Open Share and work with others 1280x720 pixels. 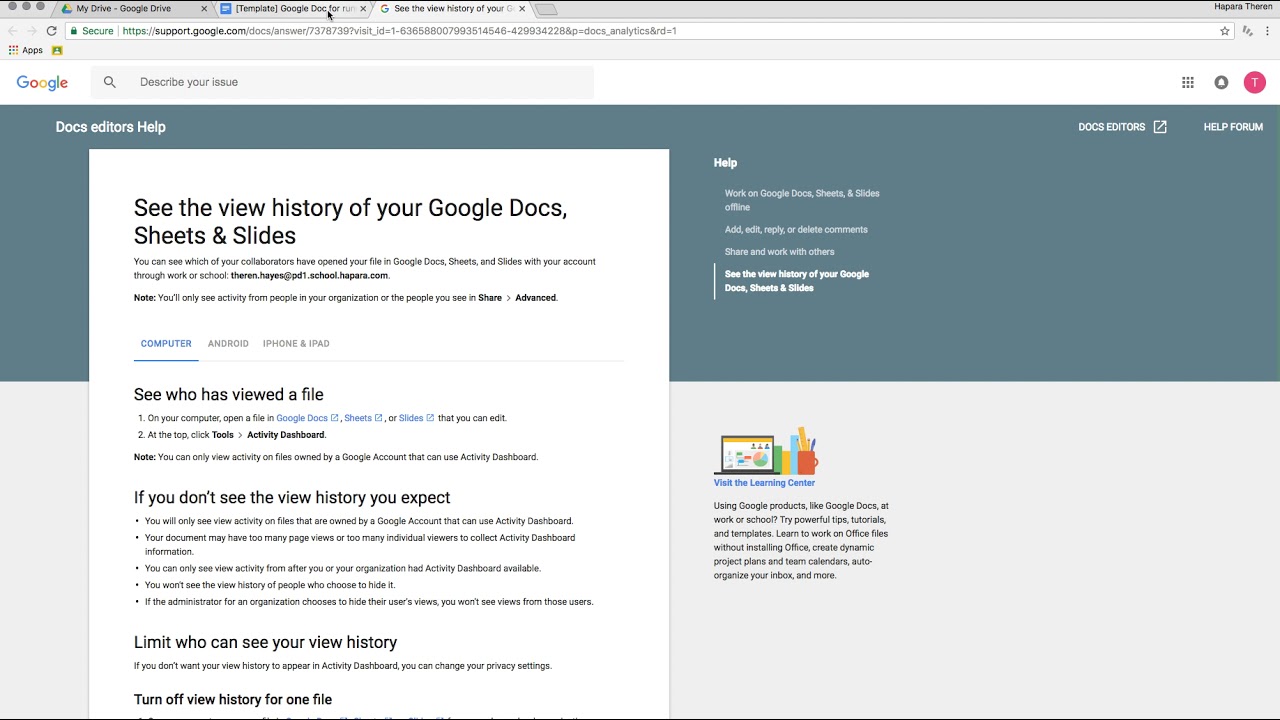click(779, 252)
